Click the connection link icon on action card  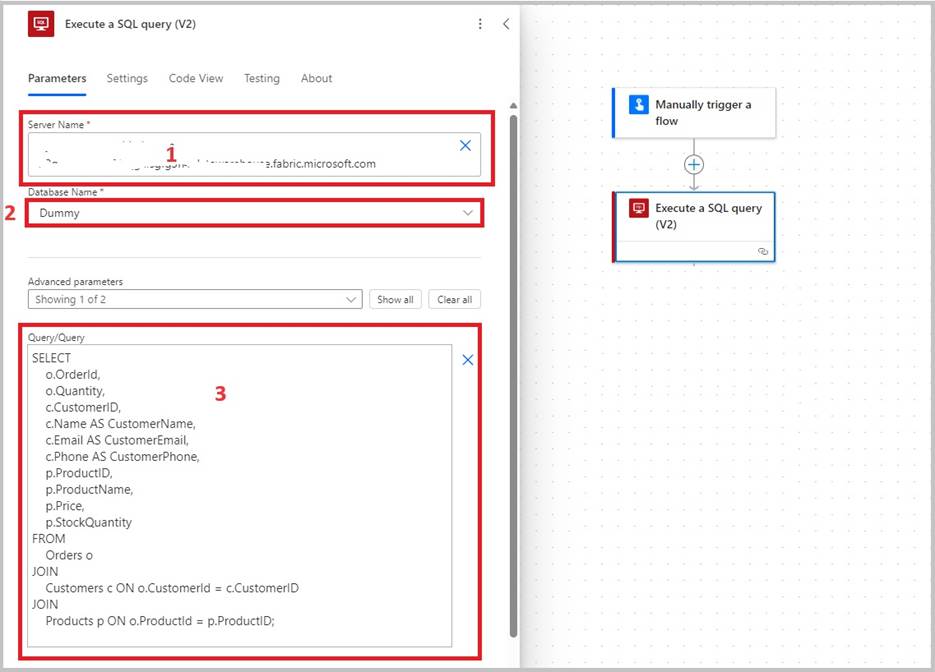(763, 251)
